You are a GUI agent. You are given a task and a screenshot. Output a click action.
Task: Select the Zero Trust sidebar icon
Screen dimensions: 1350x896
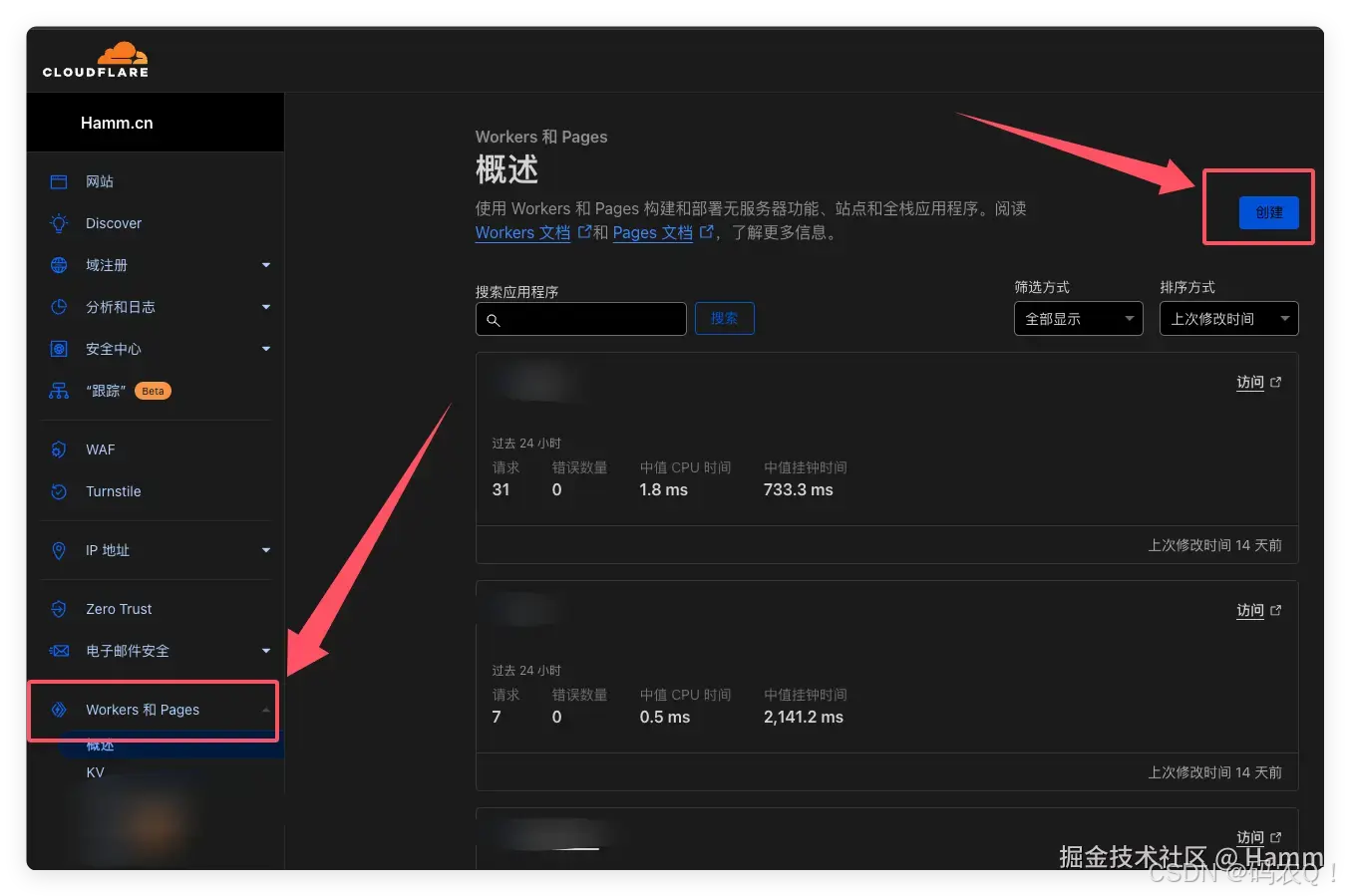pos(58,609)
